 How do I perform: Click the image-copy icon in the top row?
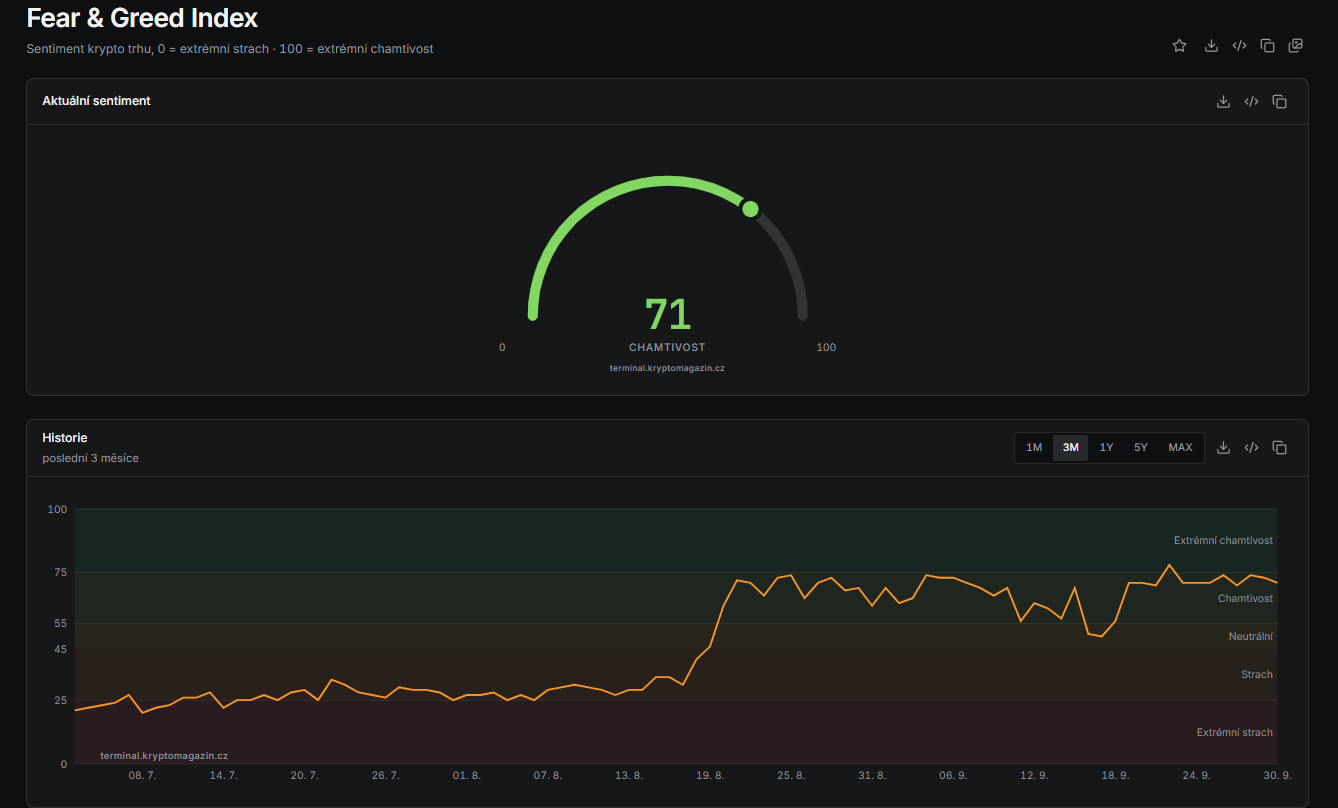[x=1295, y=45]
